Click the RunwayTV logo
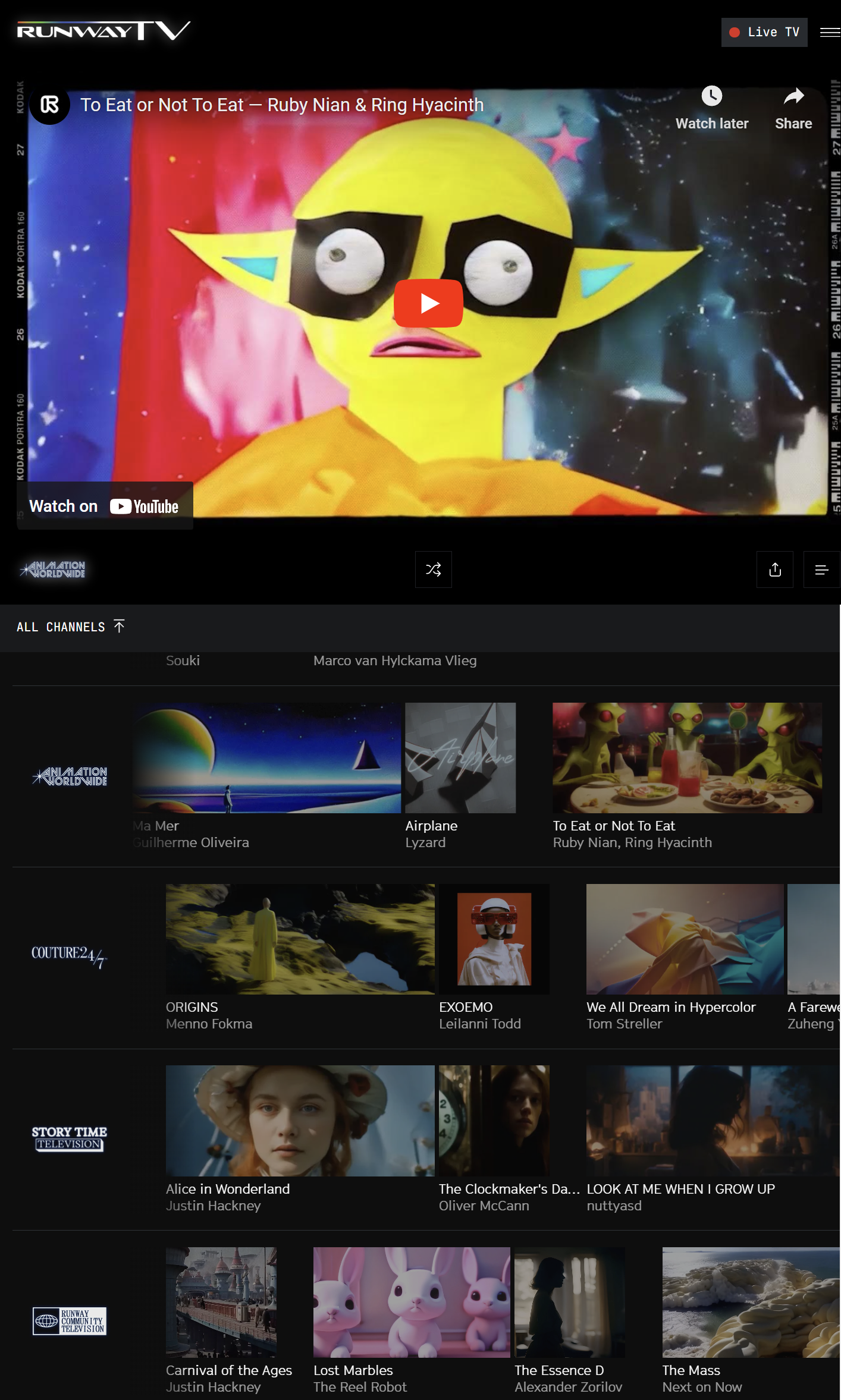This screenshot has height=1400, width=841. [103, 31]
